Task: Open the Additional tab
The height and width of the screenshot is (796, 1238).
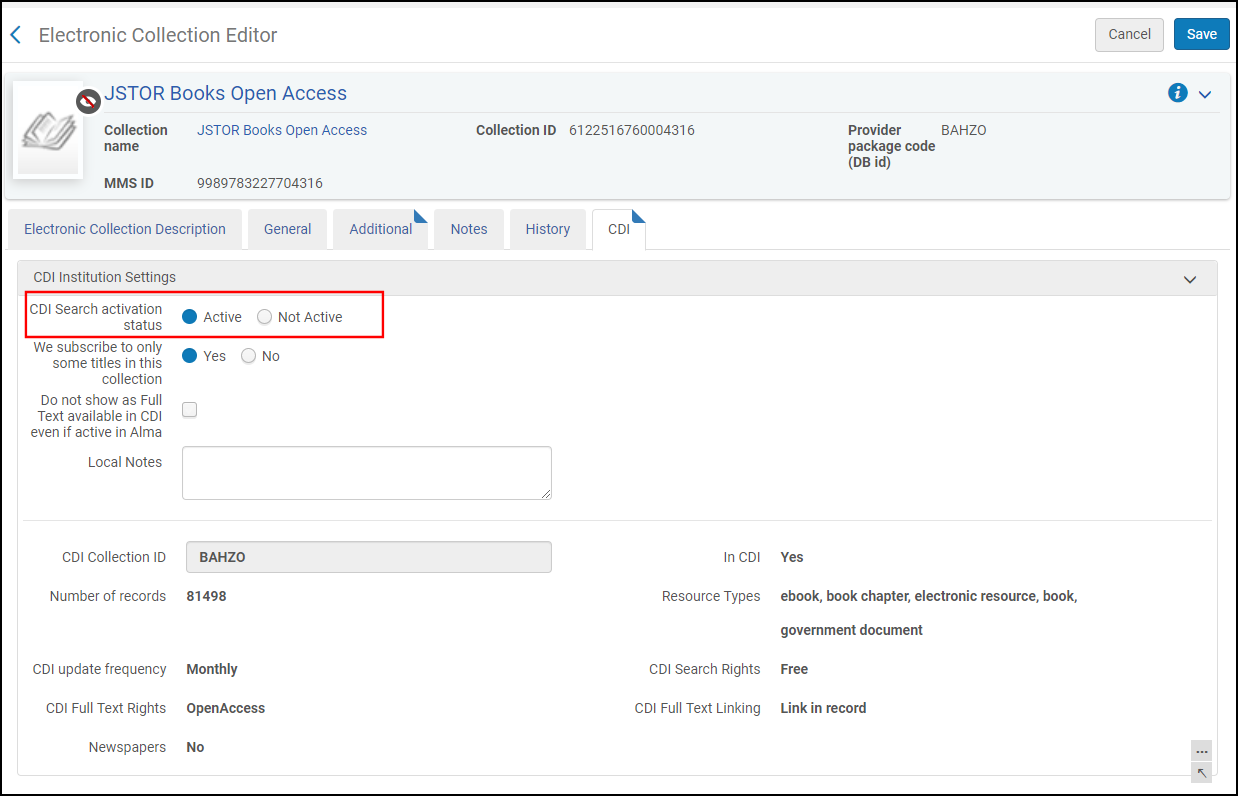Action: point(380,229)
